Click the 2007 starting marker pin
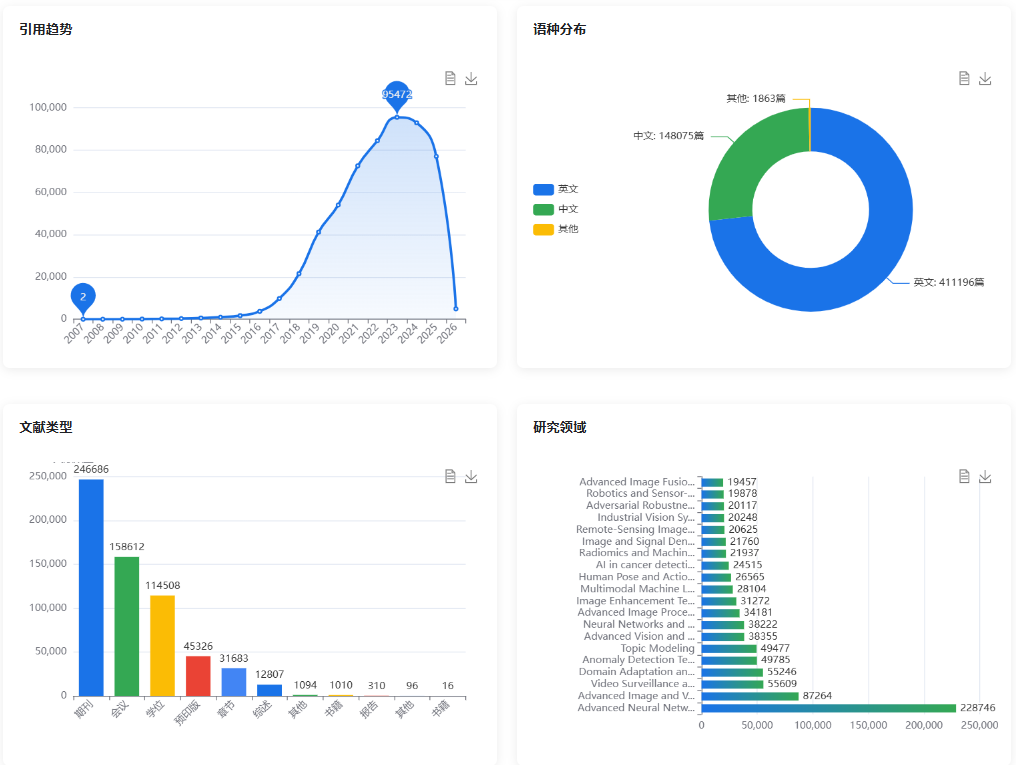1016x765 pixels. click(x=83, y=297)
